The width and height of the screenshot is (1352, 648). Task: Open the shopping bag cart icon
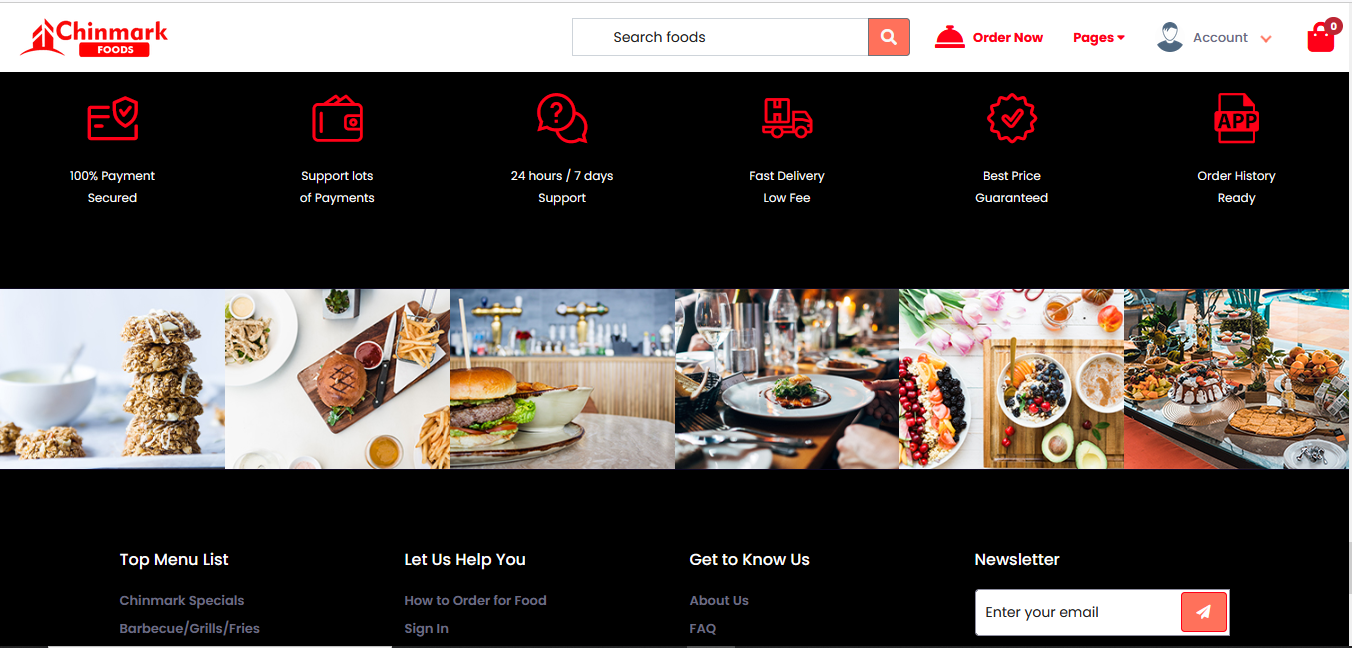pos(1321,37)
